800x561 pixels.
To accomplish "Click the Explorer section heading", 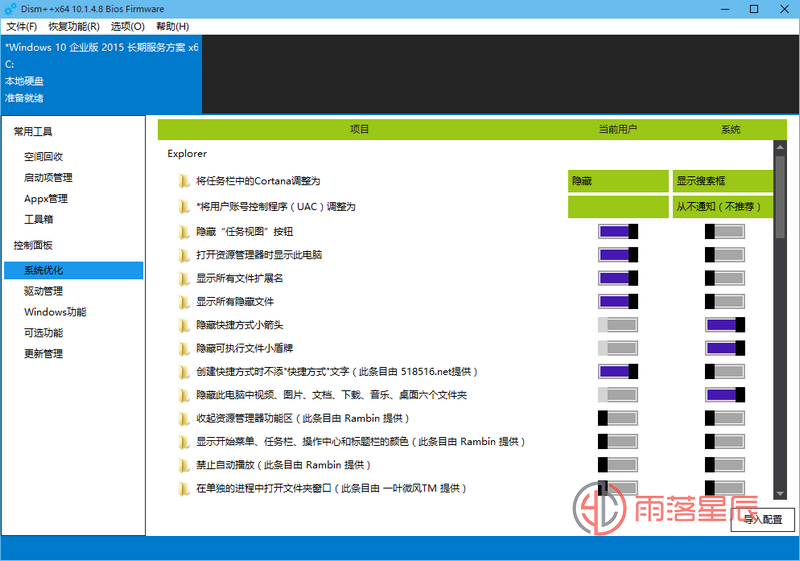I will 187,154.
